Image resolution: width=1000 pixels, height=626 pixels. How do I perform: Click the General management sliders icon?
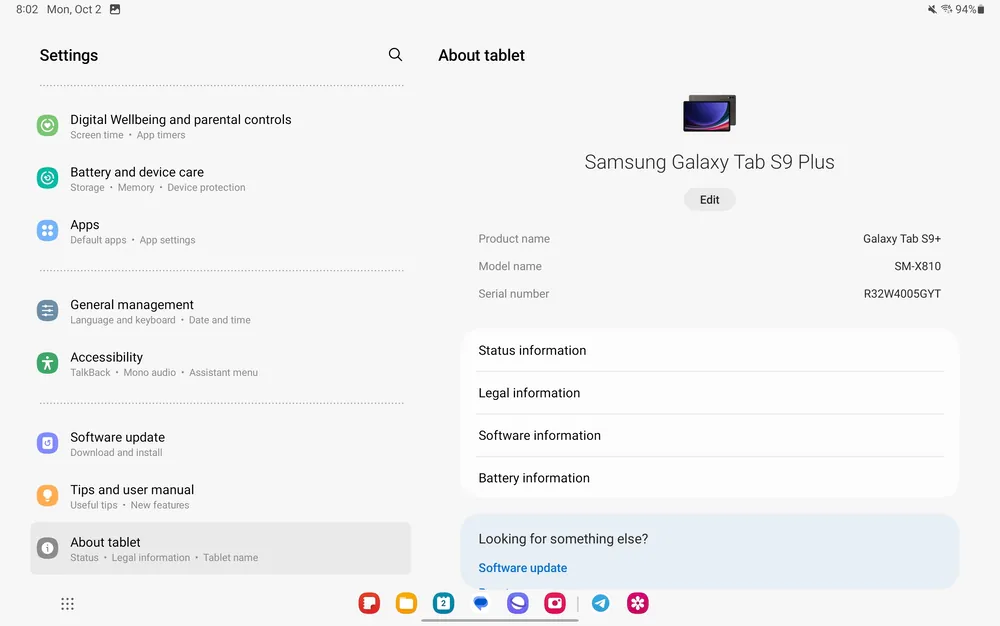(48, 310)
